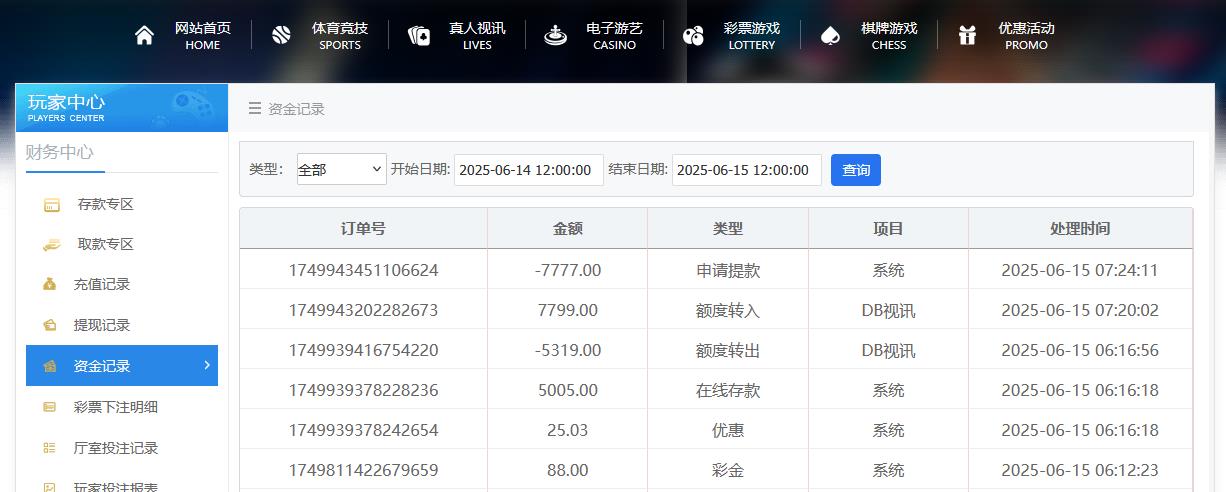This screenshot has height=492, width=1226.
Task: Open the 类型 dropdown showing 全部
Action: (341, 170)
